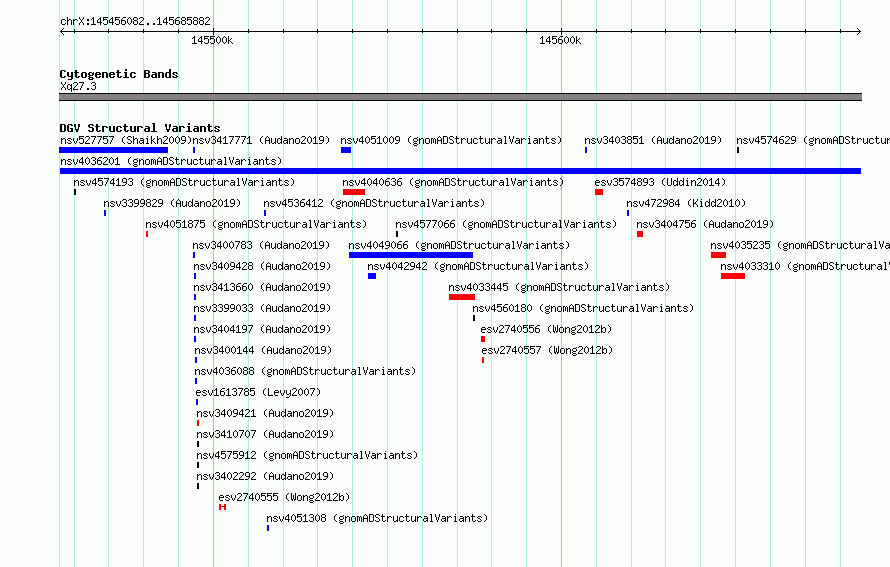Screen dimensions: 890x567
Task: Select the nsv4033310 variant label
Action: click(805, 266)
